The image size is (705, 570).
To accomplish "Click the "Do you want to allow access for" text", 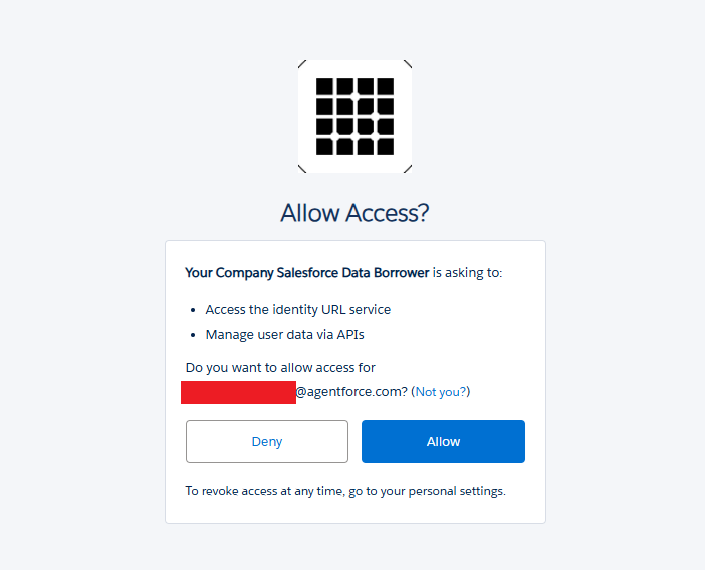I will pyautogui.click(x=281, y=368).
